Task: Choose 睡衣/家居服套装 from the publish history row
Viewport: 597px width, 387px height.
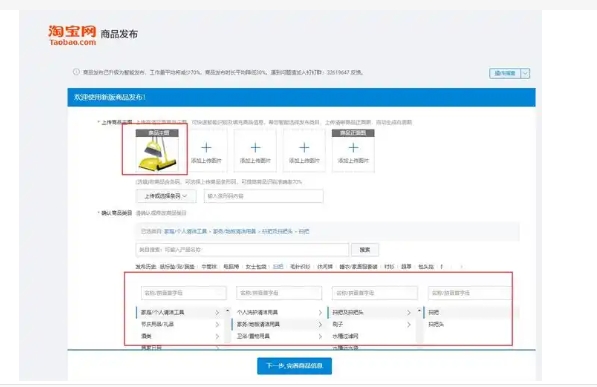Action: pos(358,267)
